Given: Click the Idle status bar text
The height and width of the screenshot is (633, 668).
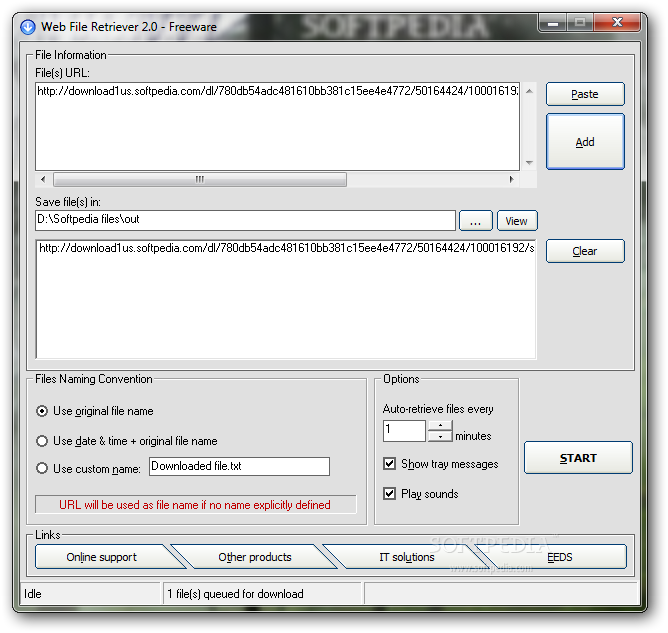Looking at the screenshot, I should coord(33,594).
